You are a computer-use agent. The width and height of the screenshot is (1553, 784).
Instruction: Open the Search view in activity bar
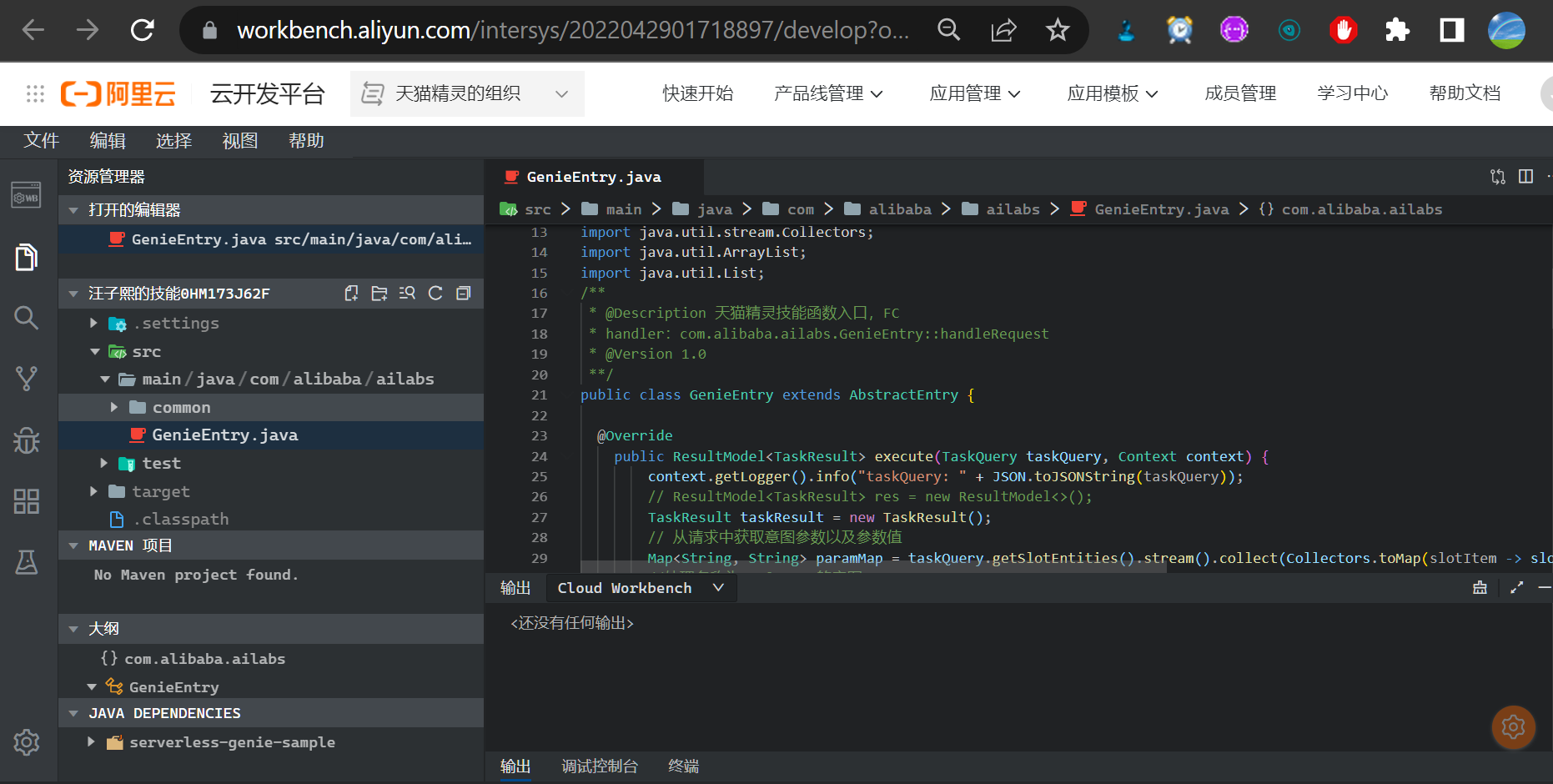tap(27, 318)
